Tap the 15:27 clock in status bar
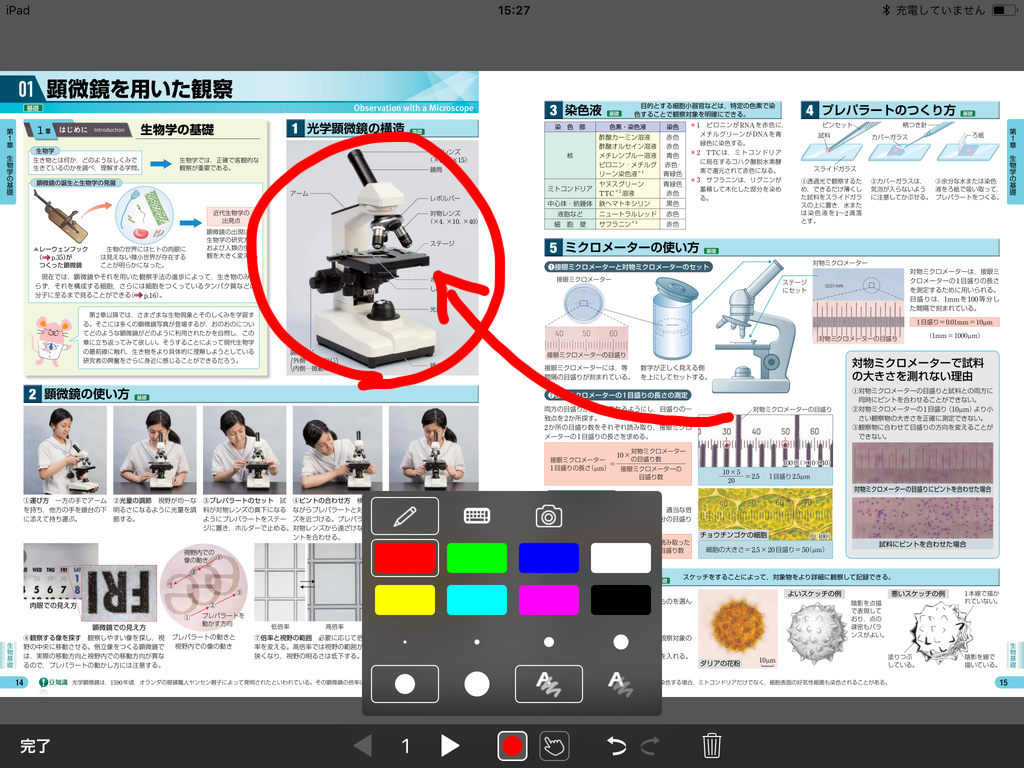This screenshot has height=768, width=1024. pos(513,10)
